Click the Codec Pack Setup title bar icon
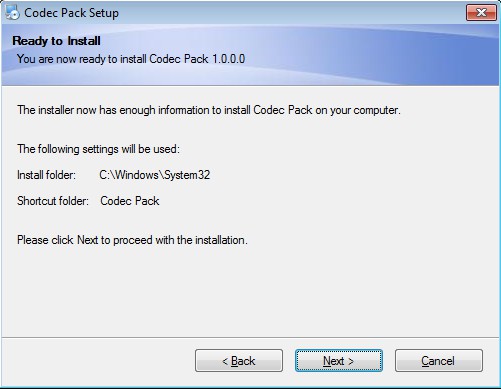 tap(12, 12)
